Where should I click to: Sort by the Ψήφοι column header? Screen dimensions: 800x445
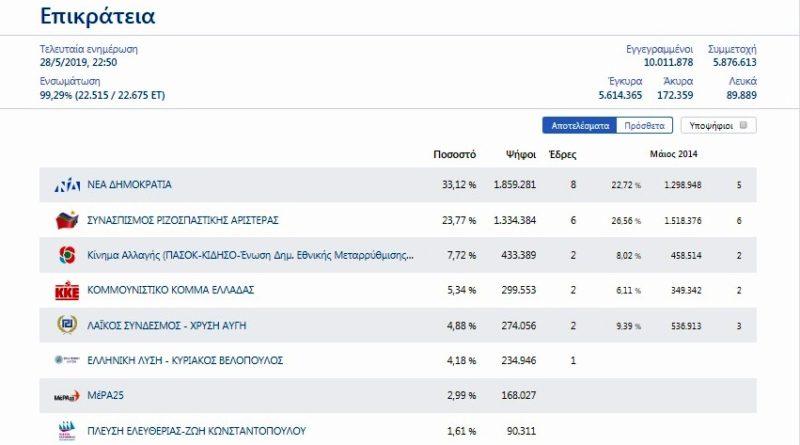(x=521, y=155)
